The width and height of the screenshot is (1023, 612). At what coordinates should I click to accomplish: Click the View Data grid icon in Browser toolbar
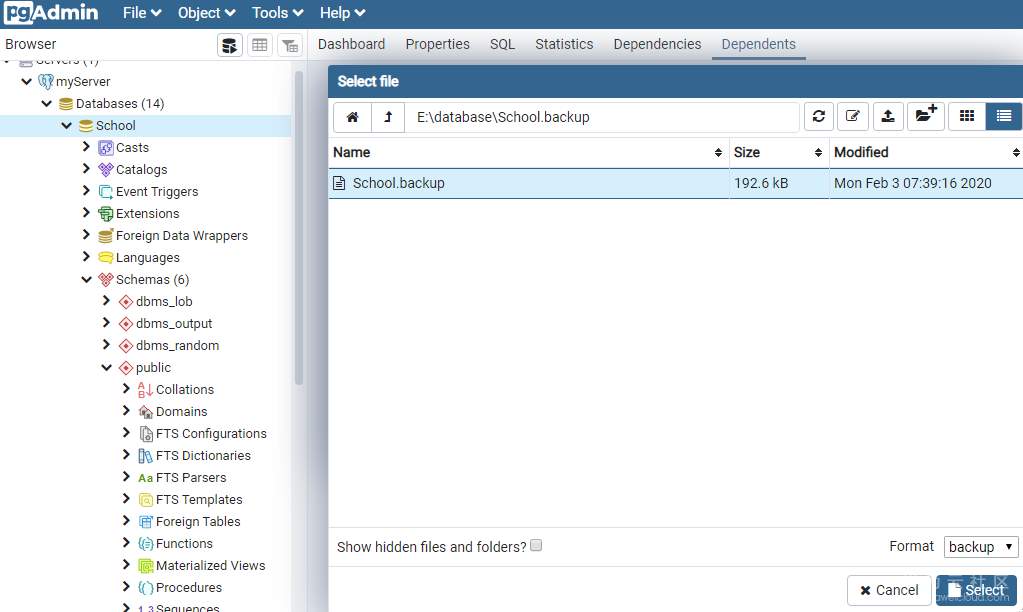[x=260, y=45]
